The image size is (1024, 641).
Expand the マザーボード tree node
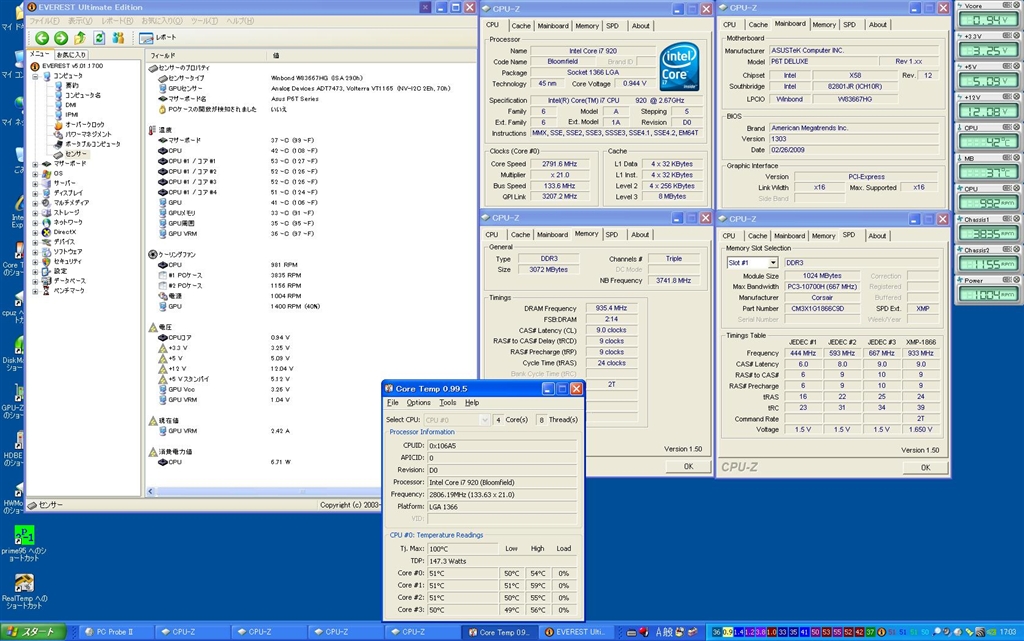pos(35,164)
